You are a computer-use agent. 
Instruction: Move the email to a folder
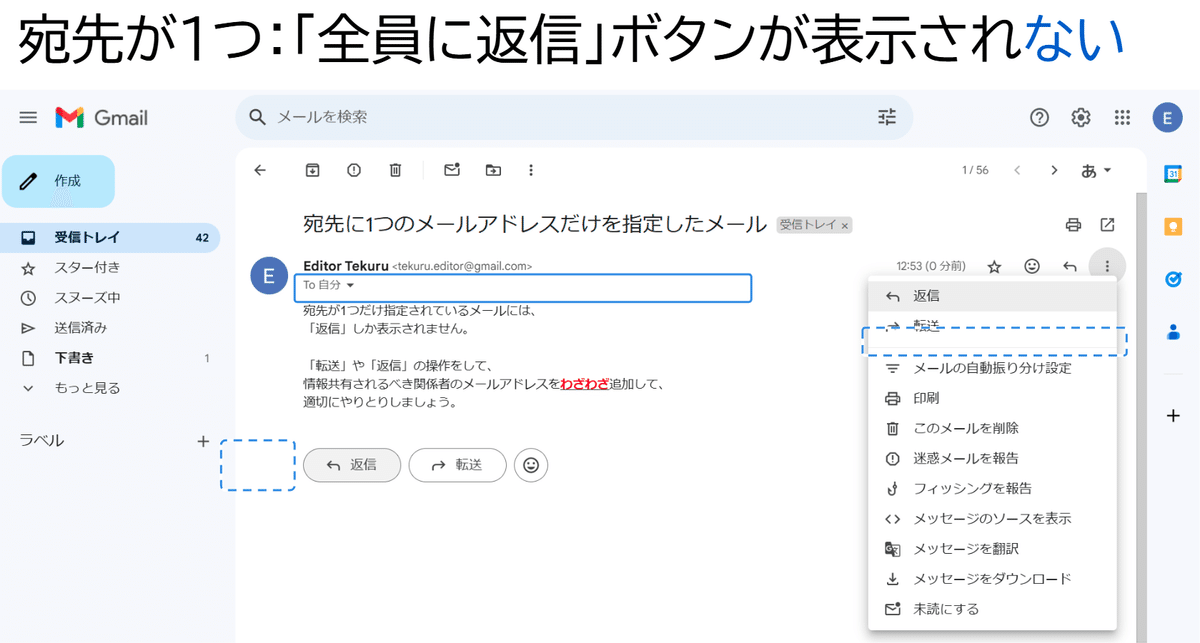(x=492, y=170)
